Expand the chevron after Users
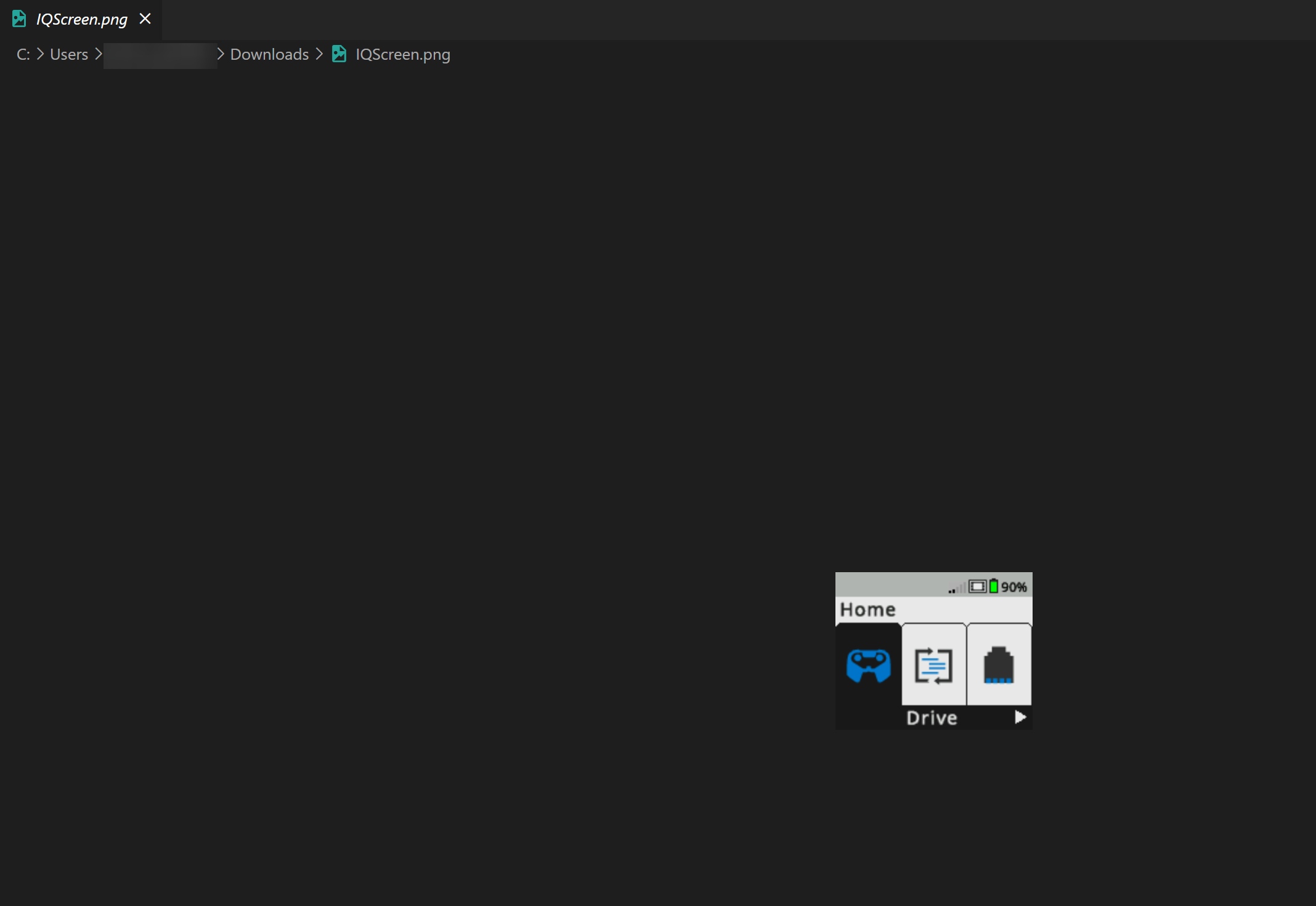Screen dimensions: 1316x906 (99, 54)
